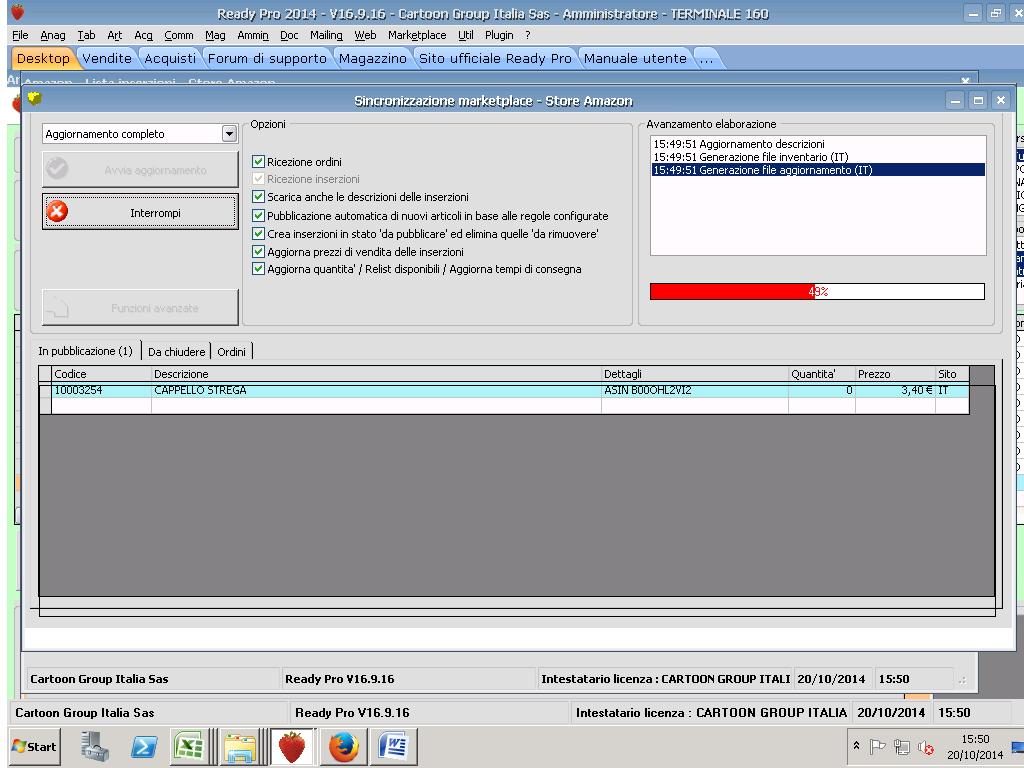Toggle Aggiorna prezzi di vendita delle inserzioni

259,251
